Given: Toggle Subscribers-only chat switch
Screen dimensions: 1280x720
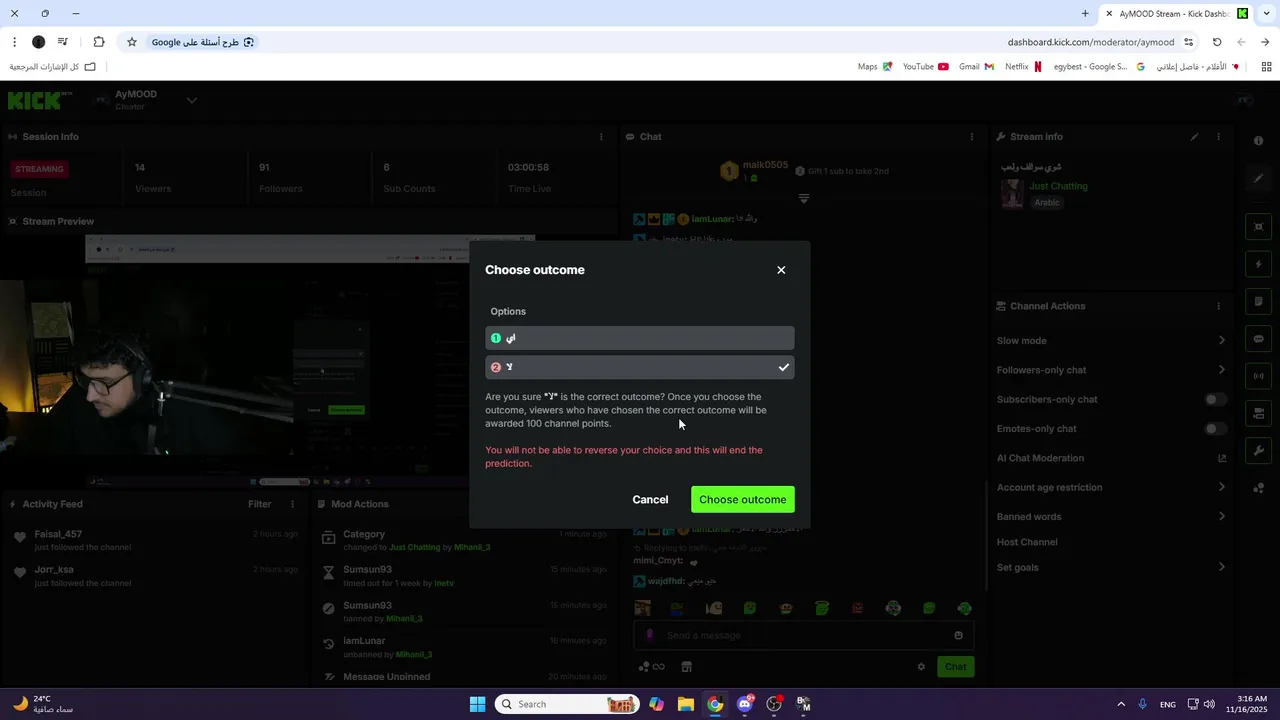Looking at the screenshot, I should click(x=1215, y=399).
